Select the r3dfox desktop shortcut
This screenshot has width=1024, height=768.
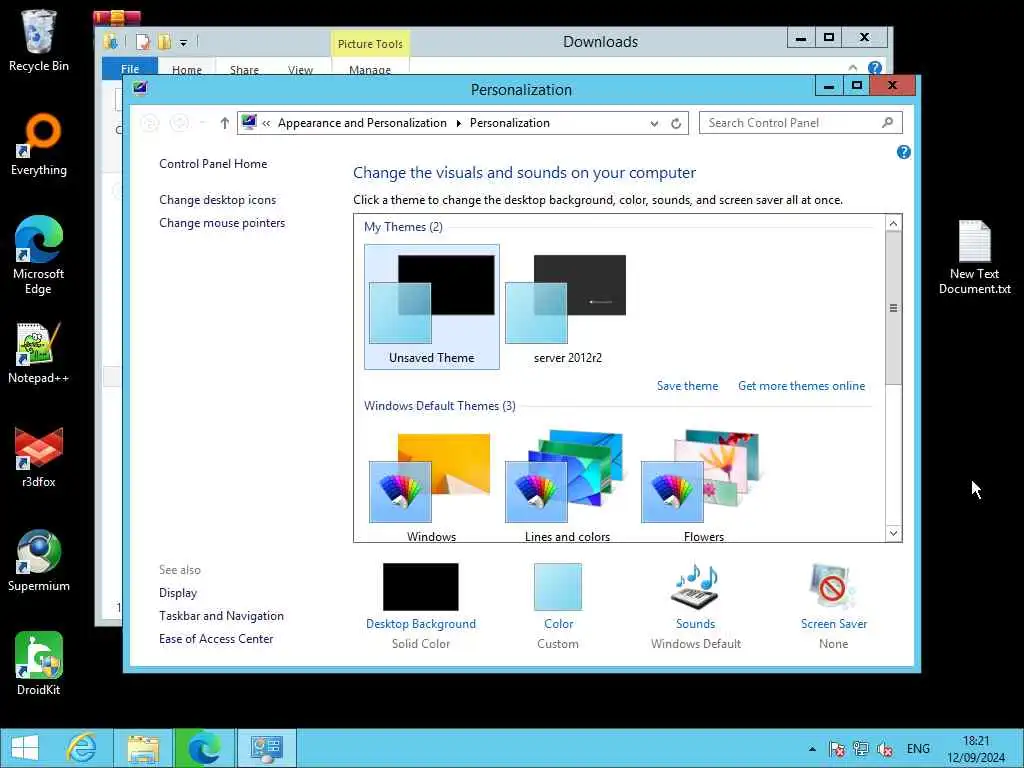coord(38,457)
